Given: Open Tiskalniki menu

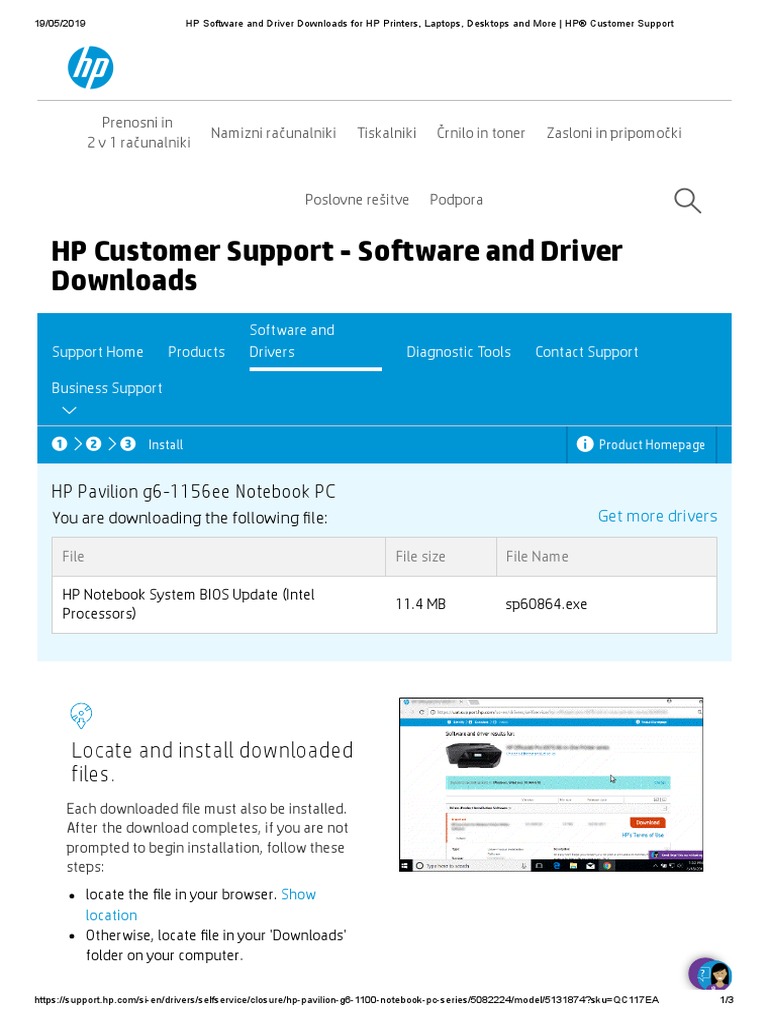Looking at the screenshot, I should click(387, 133).
